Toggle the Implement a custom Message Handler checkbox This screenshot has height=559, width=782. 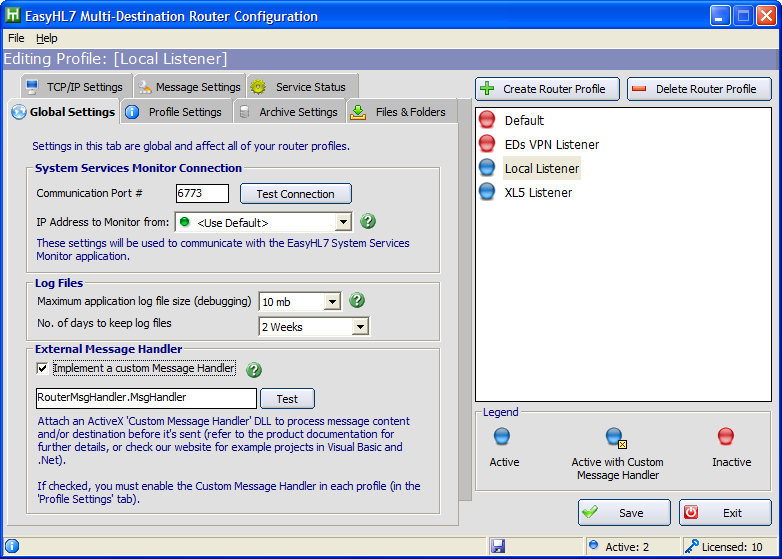pyautogui.click(x=42, y=369)
